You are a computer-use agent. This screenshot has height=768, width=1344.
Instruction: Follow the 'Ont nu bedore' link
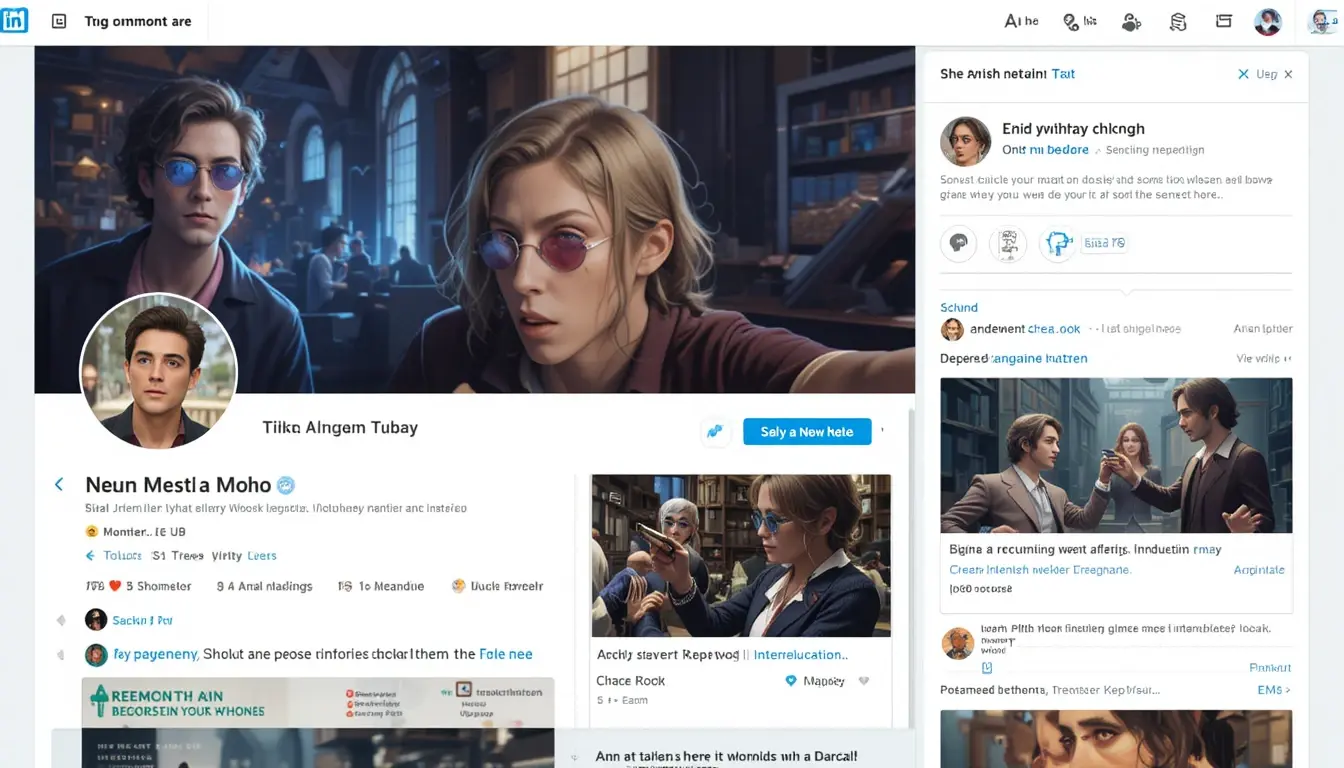[x=1044, y=149]
